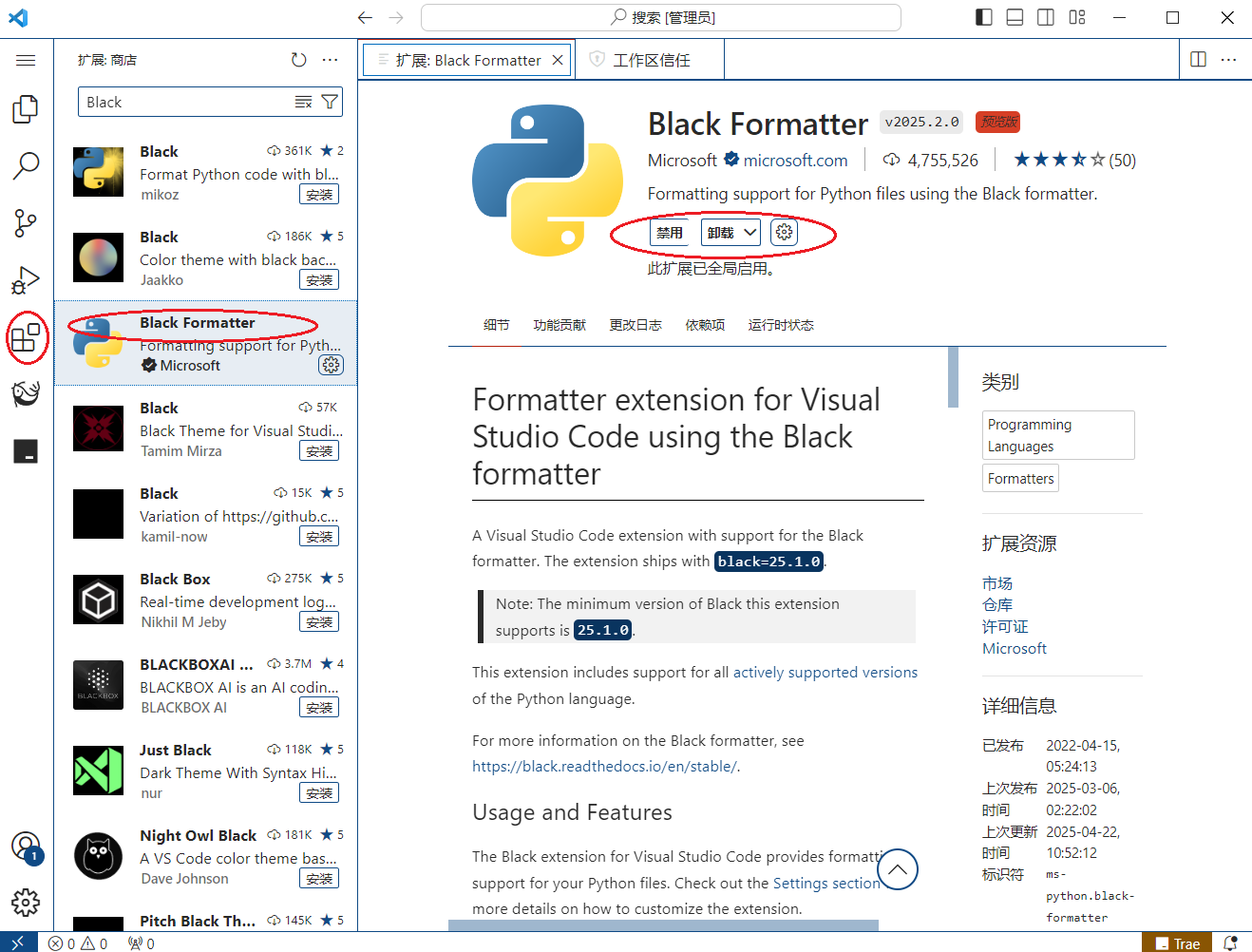Screen dimensions: 1252x952
Task: Open Black Formatter manage gear in list
Action: pos(331,365)
